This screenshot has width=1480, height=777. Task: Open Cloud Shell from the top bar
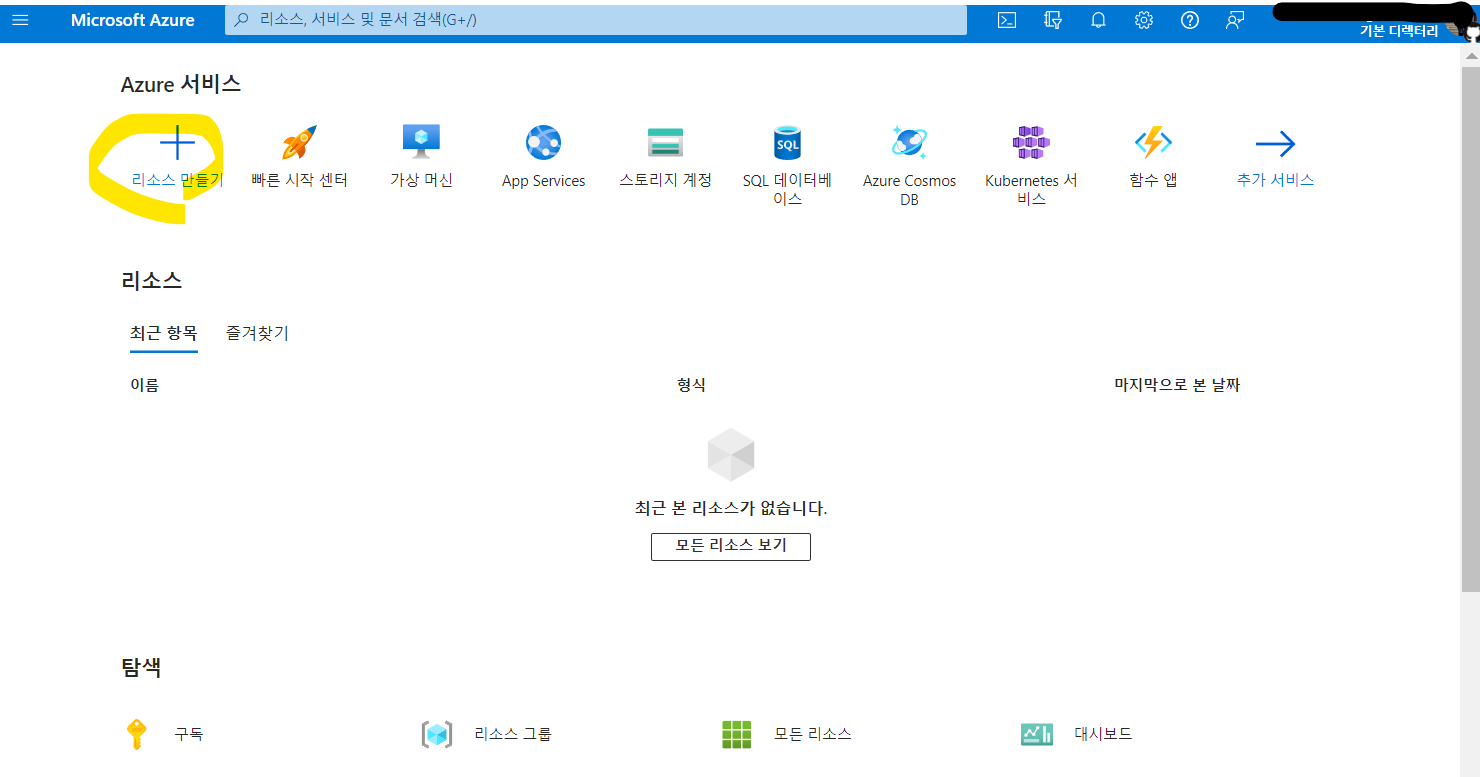coord(1007,20)
